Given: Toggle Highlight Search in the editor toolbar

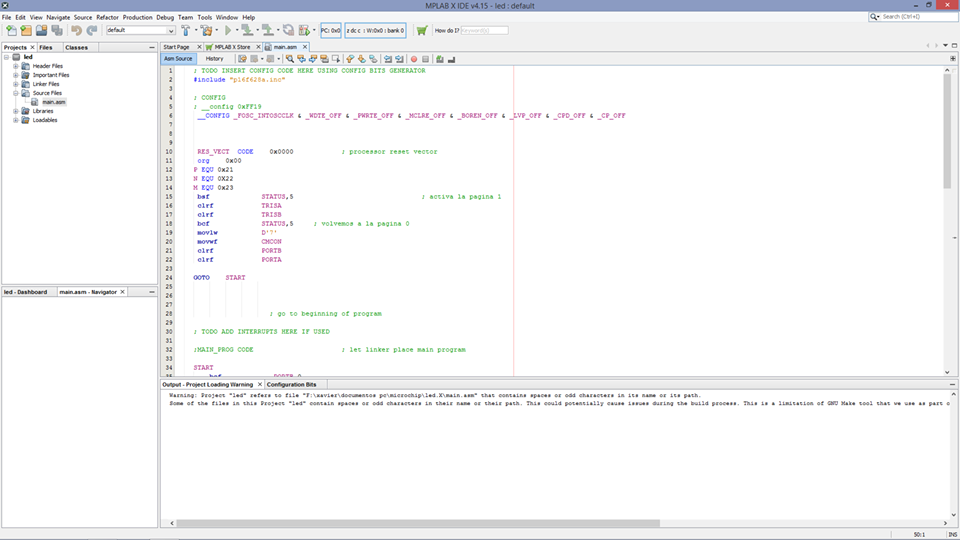Looking at the screenshot, I should point(324,59).
